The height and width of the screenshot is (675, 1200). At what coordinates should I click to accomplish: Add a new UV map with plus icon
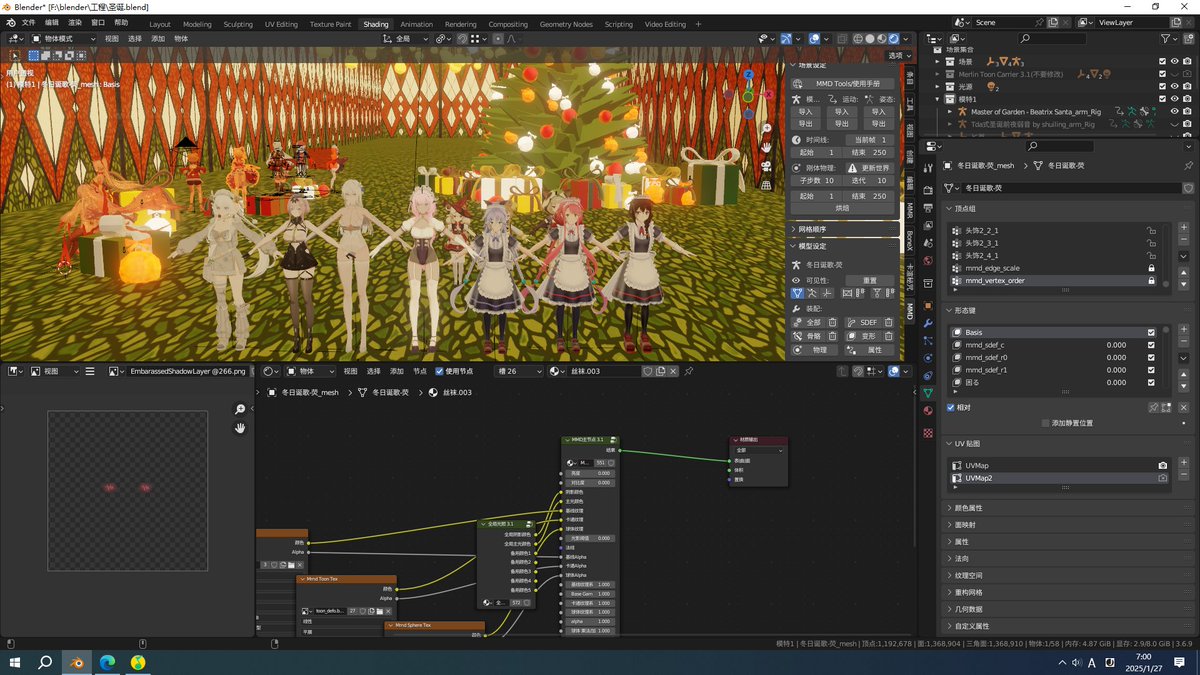coord(1184,463)
